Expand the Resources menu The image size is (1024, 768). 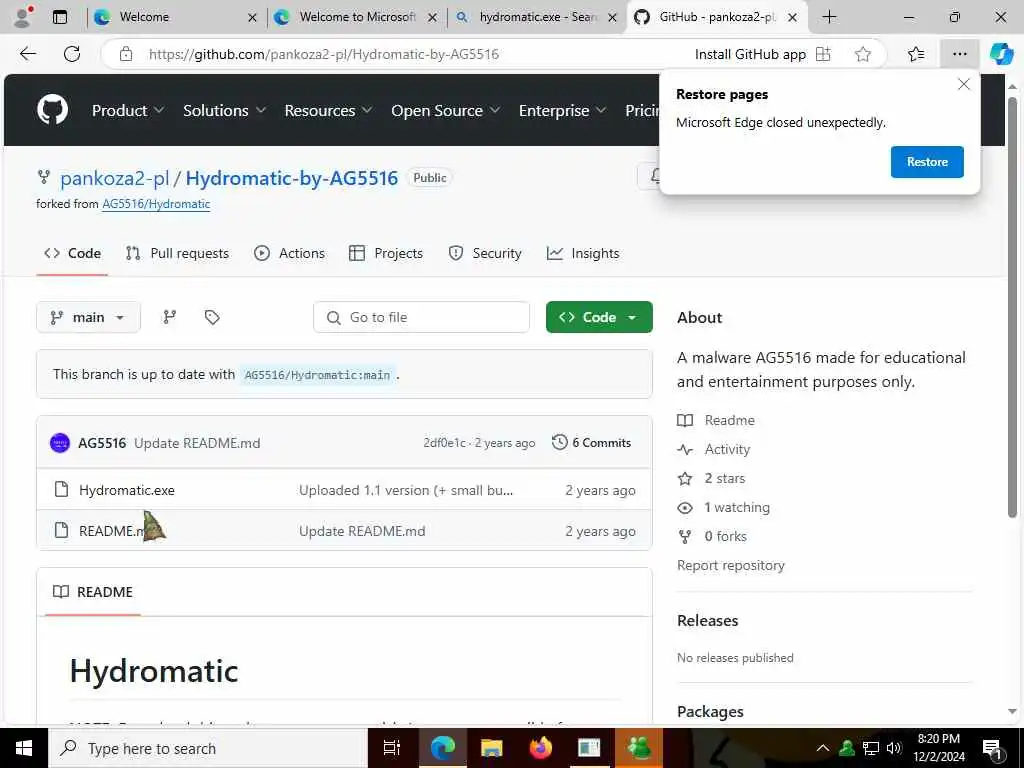tap(328, 110)
